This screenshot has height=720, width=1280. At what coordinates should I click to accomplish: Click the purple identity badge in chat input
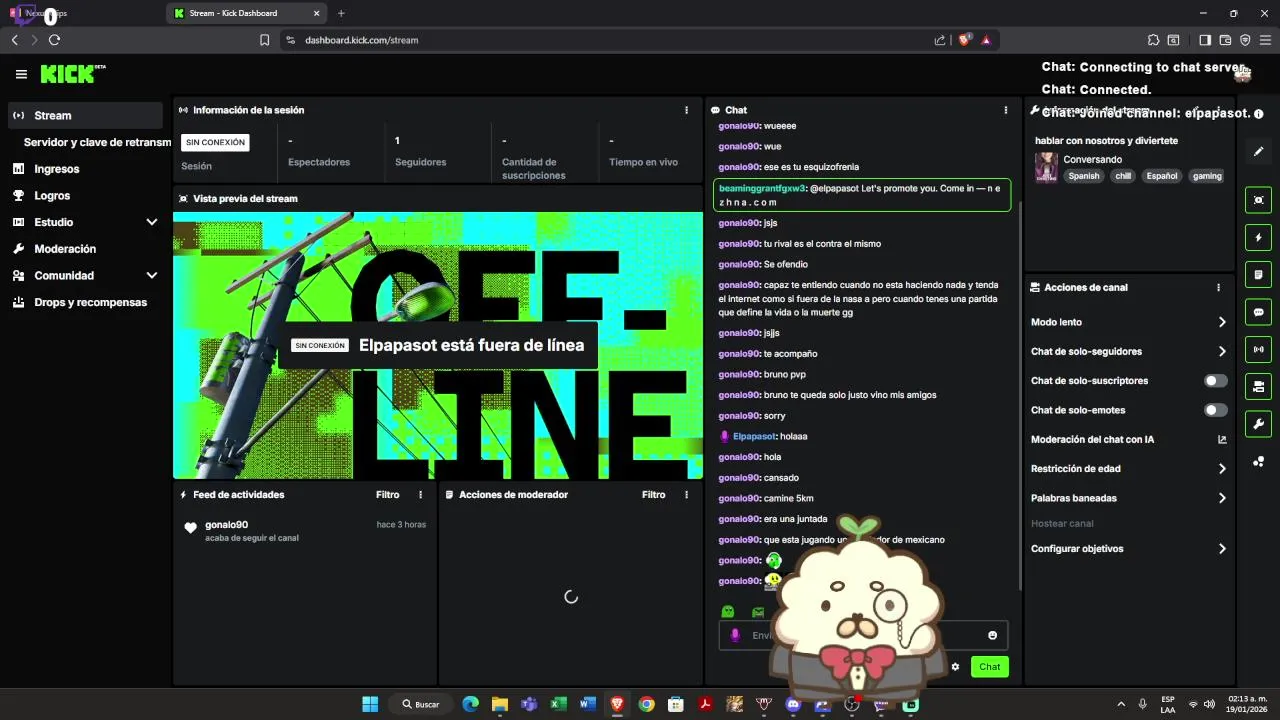pos(735,635)
